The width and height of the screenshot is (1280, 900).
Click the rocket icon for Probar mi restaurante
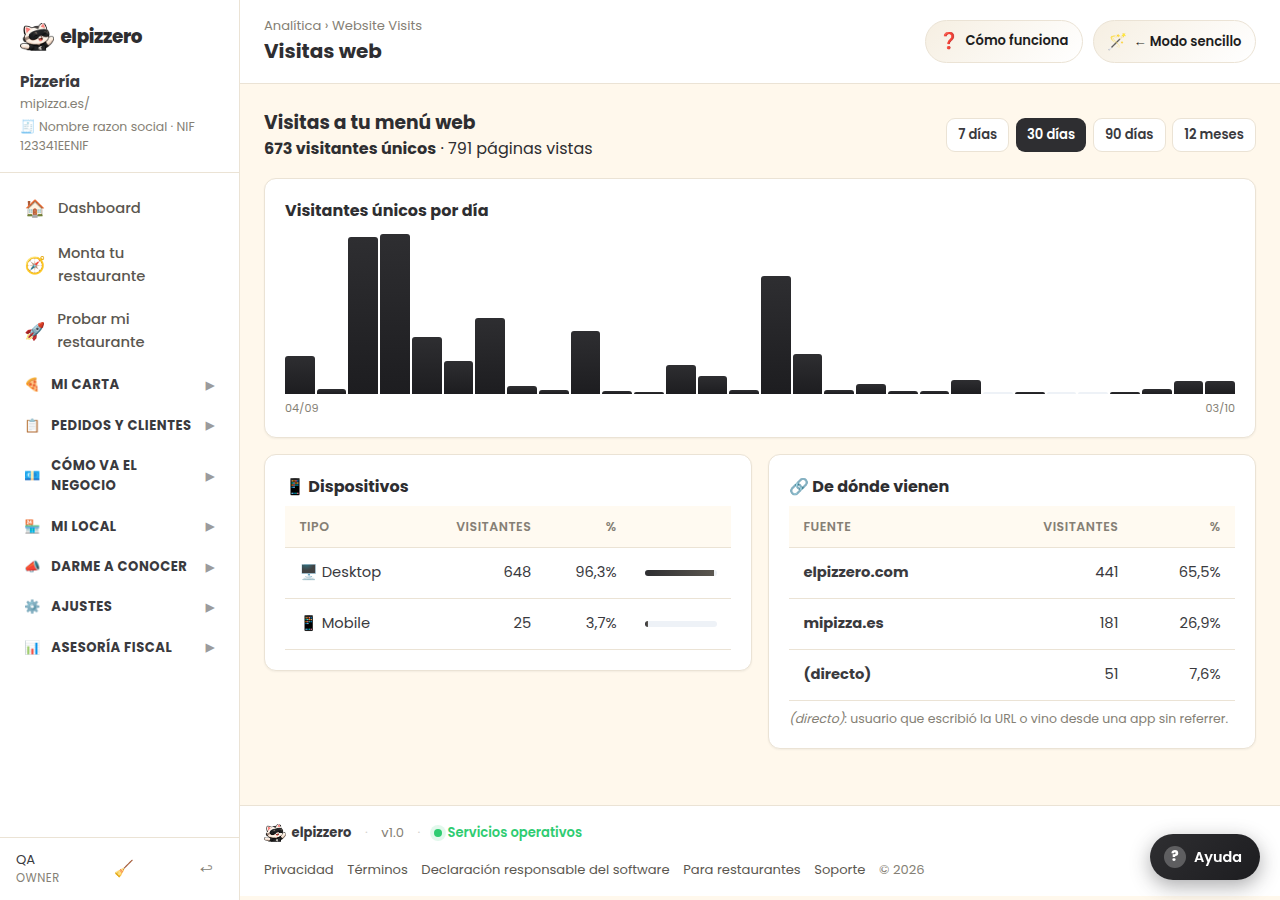(x=35, y=331)
